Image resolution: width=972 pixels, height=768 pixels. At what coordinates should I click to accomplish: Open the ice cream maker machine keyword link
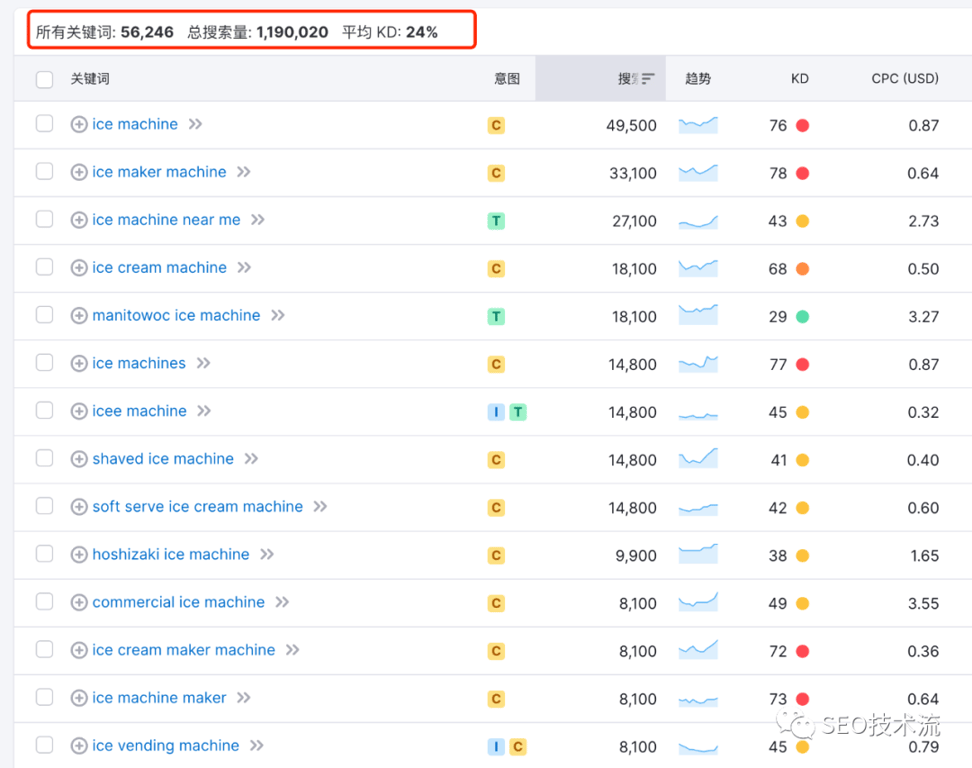[x=183, y=650]
